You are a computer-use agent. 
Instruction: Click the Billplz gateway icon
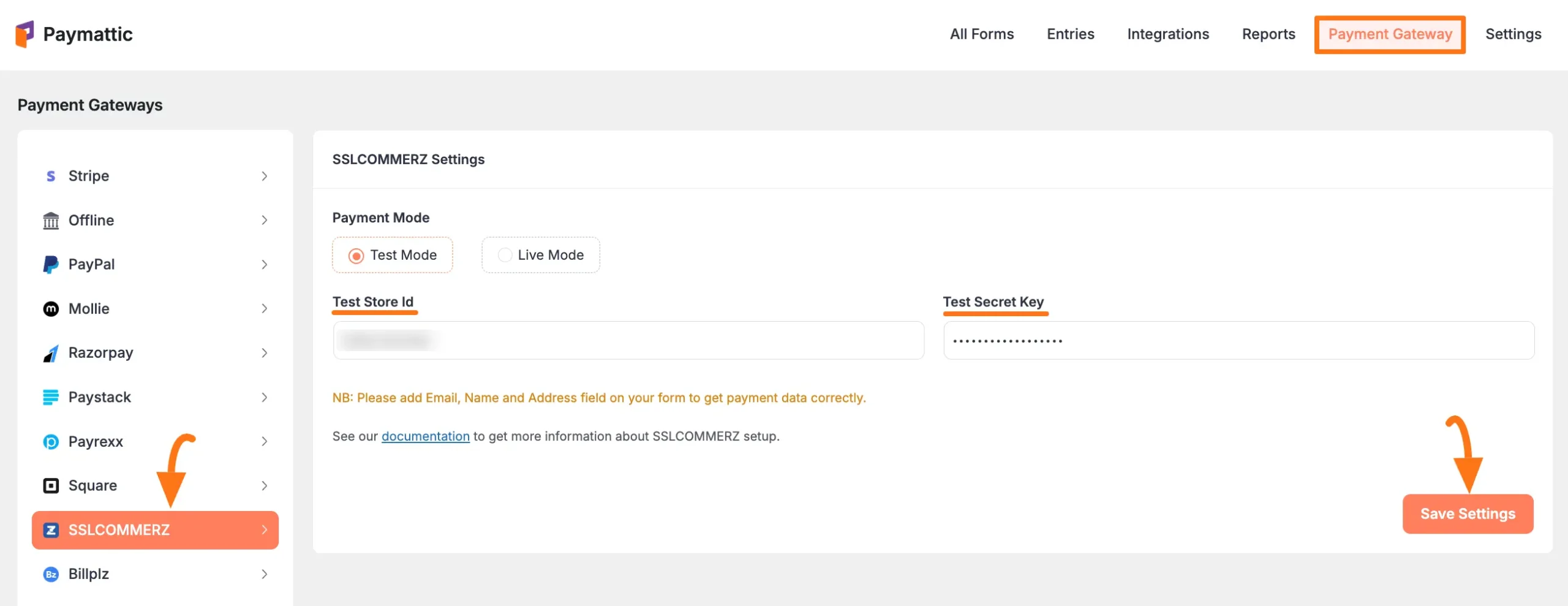pos(51,574)
